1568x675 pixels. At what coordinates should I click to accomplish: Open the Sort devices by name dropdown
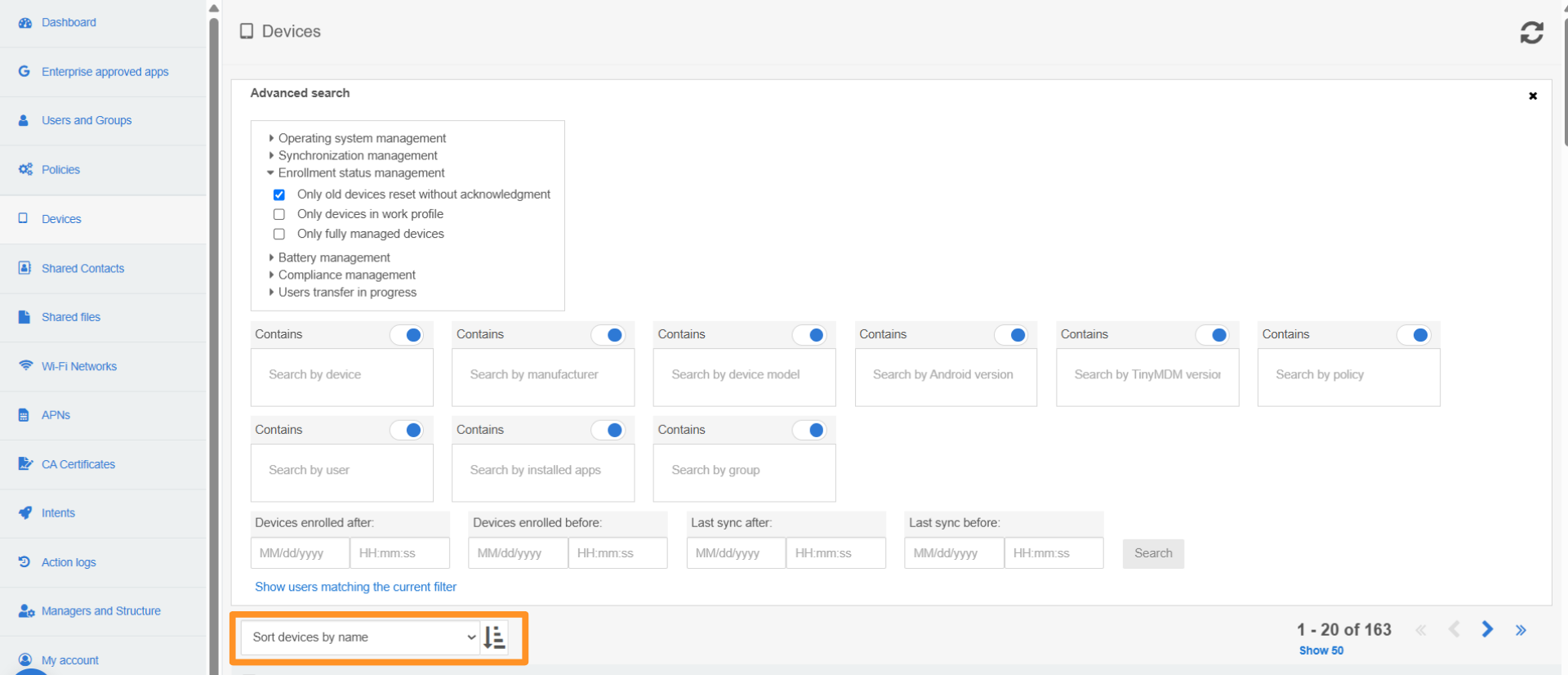[360, 637]
